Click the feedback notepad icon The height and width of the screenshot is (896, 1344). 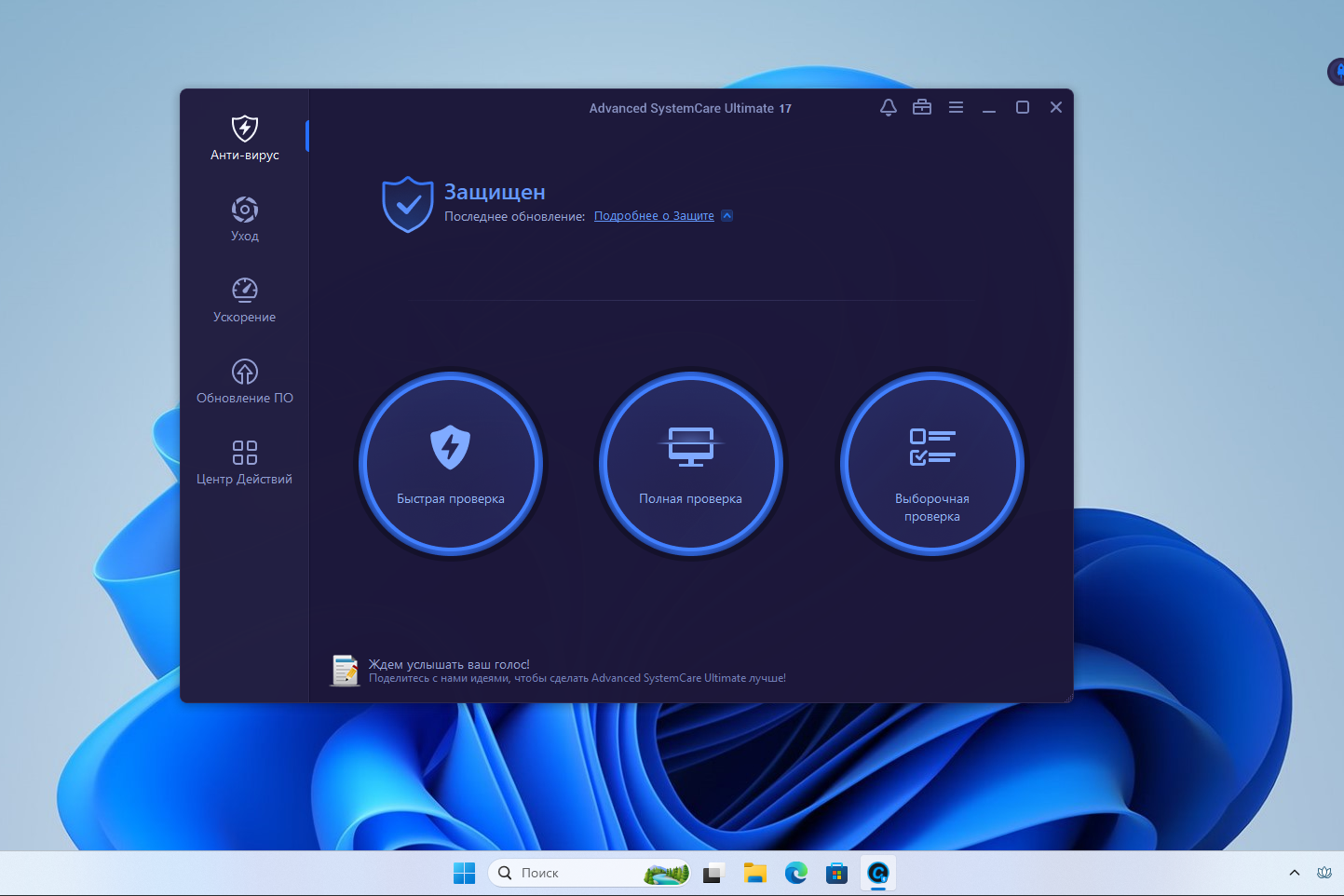[345, 670]
